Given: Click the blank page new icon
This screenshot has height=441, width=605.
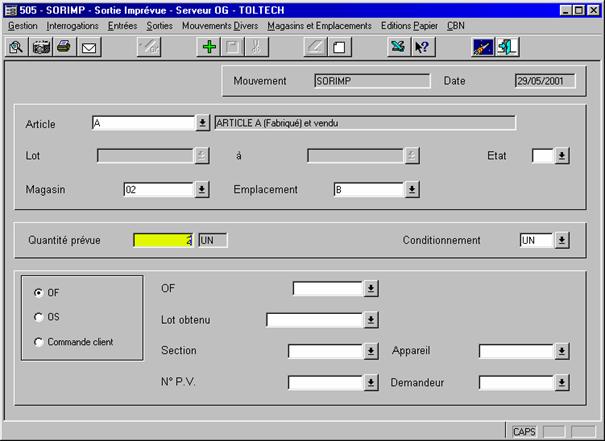Looking at the screenshot, I should pyautogui.click(x=339, y=47).
